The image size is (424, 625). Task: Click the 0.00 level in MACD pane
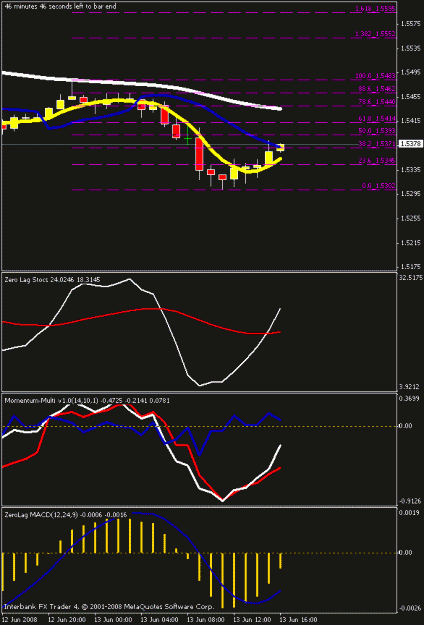click(x=406, y=553)
